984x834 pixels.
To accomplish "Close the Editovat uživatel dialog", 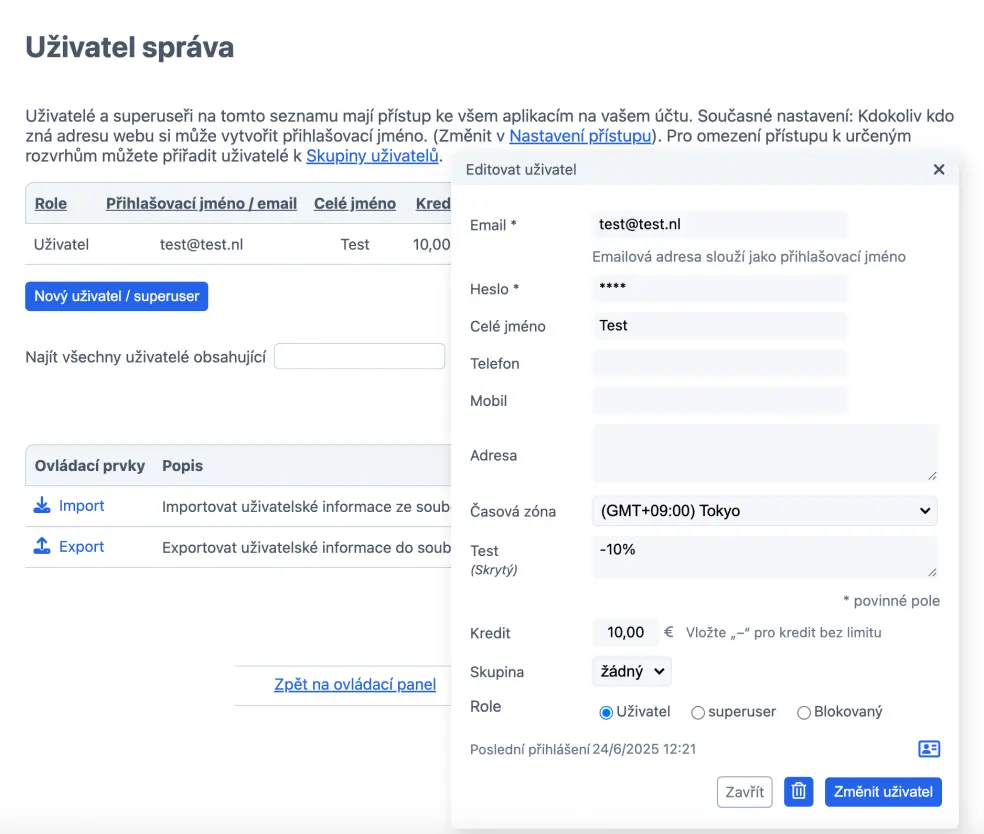I will 939,170.
